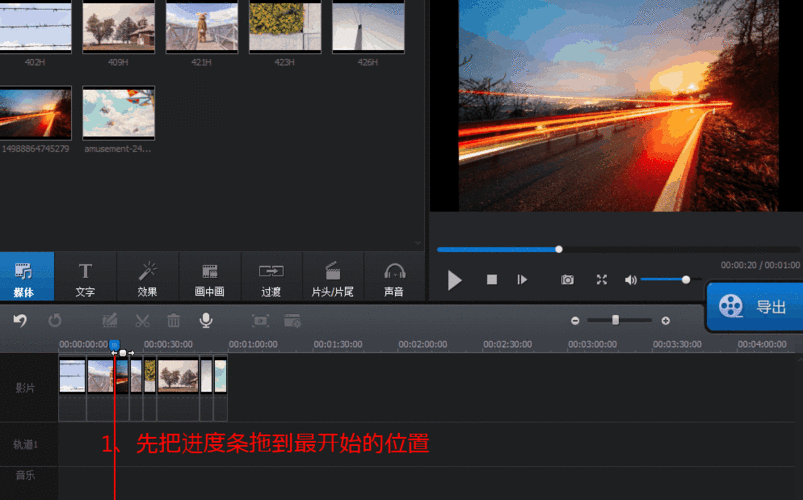Click the microphone voiceover record icon
Image resolution: width=803 pixels, height=500 pixels.
(205, 320)
